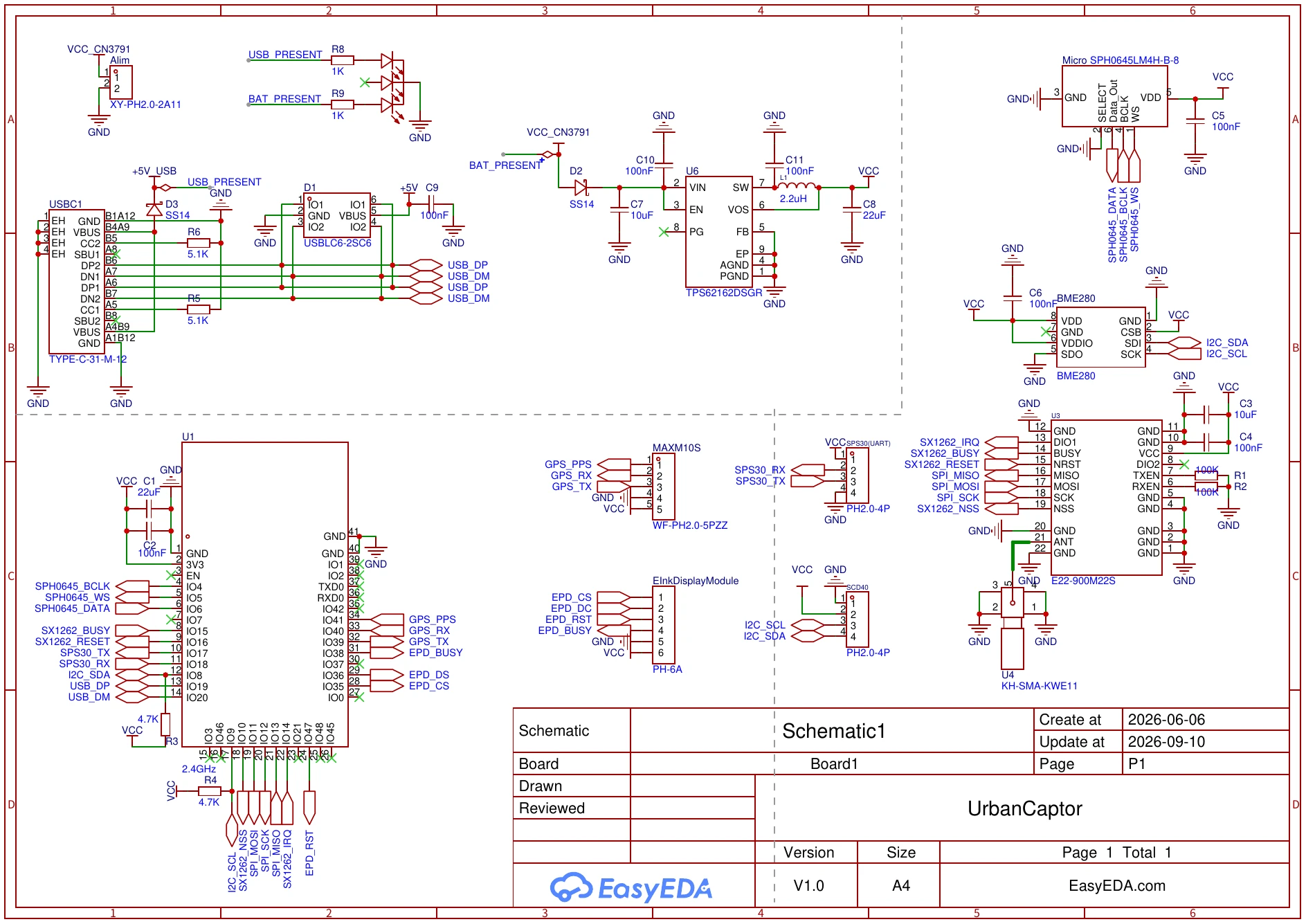
Task: Select the VCC_CN3791 label above Alim connector
Action: (98, 49)
